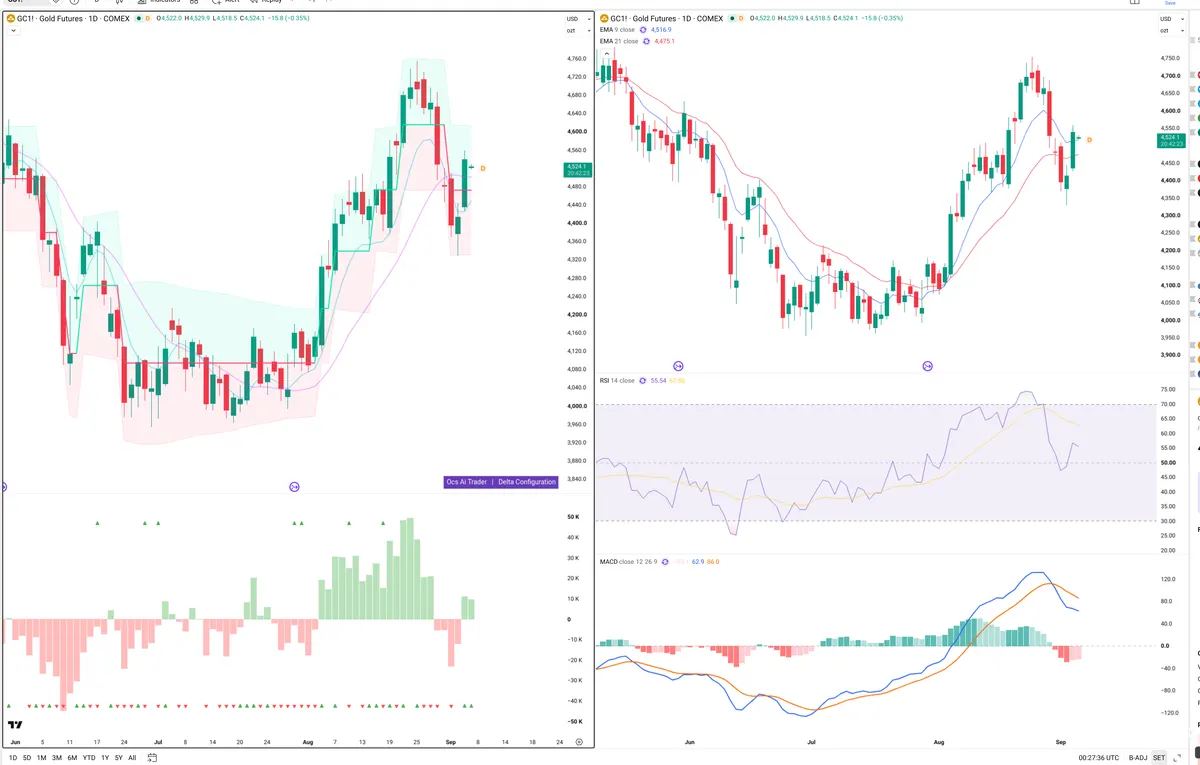Viewport: 1200px width, 765px height.
Task: Click the Ocs Ai Trader label
Action: coord(467,482)
